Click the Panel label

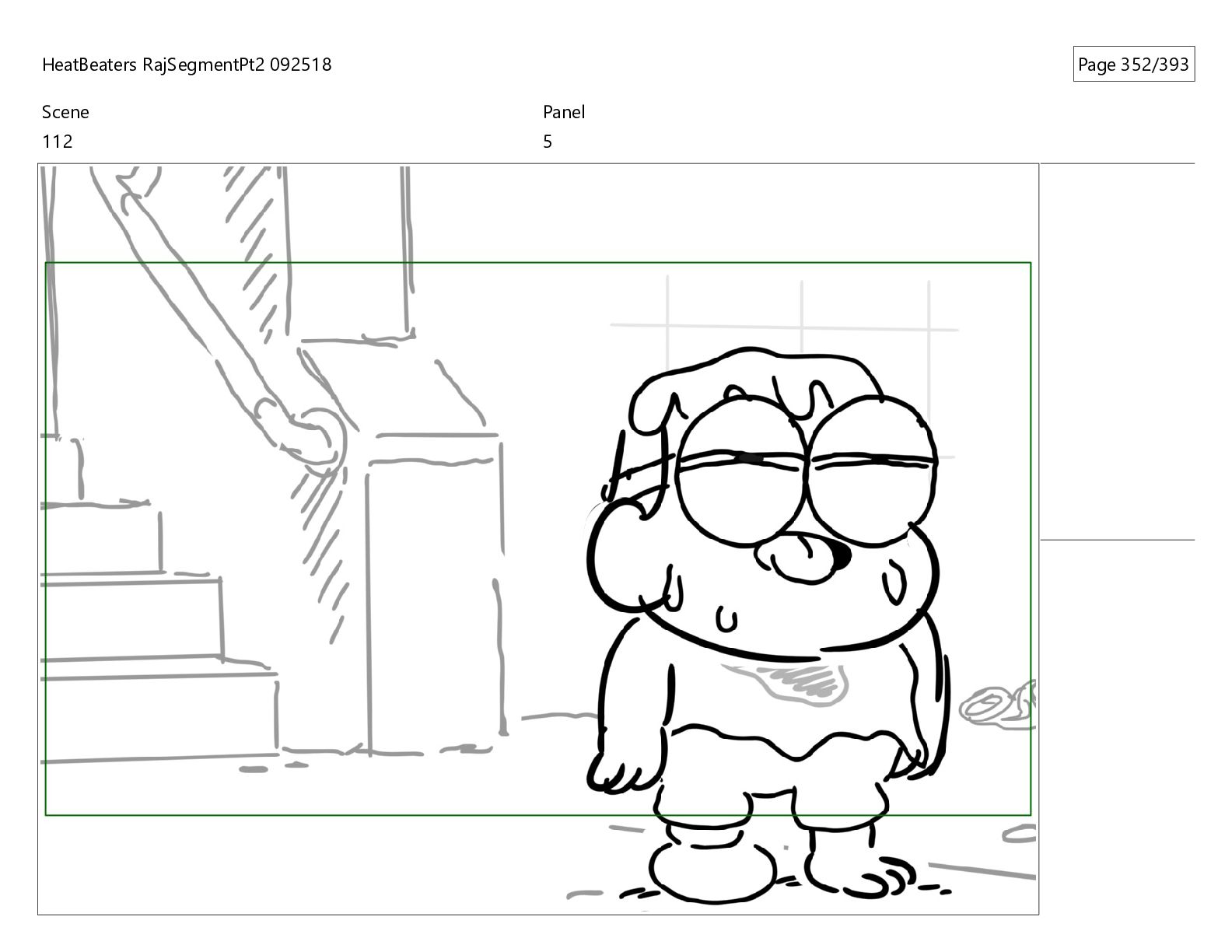pyautogui.click(x=564, y=112)
